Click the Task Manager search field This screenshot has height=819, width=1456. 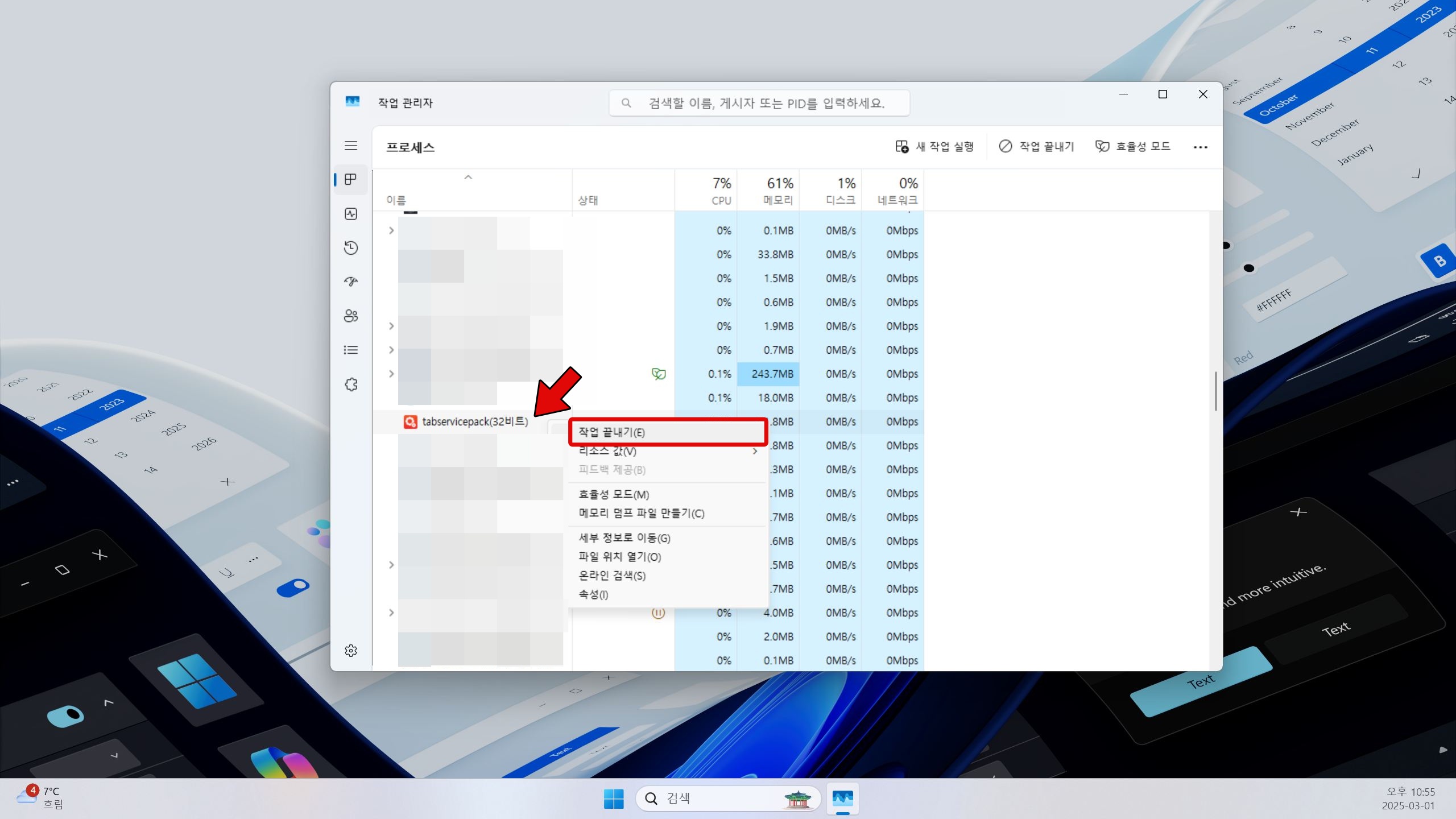click(759, 103)
